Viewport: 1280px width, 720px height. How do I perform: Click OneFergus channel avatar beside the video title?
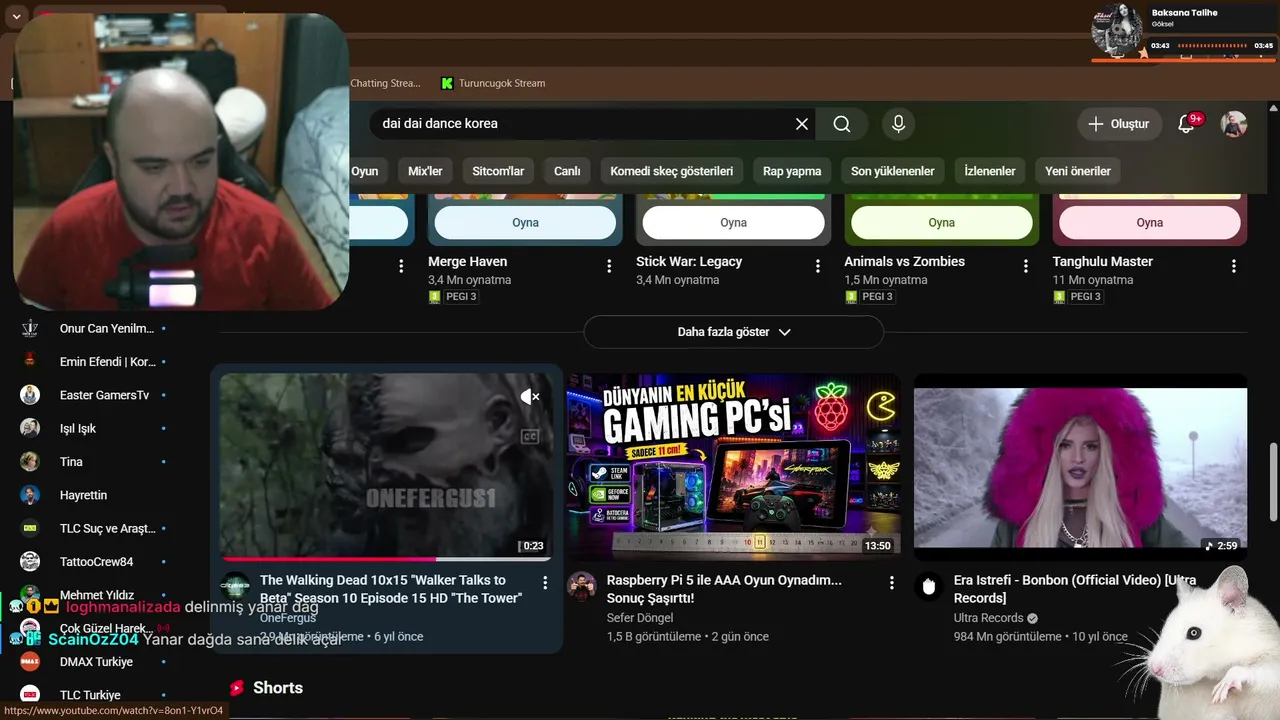(235, 586)
